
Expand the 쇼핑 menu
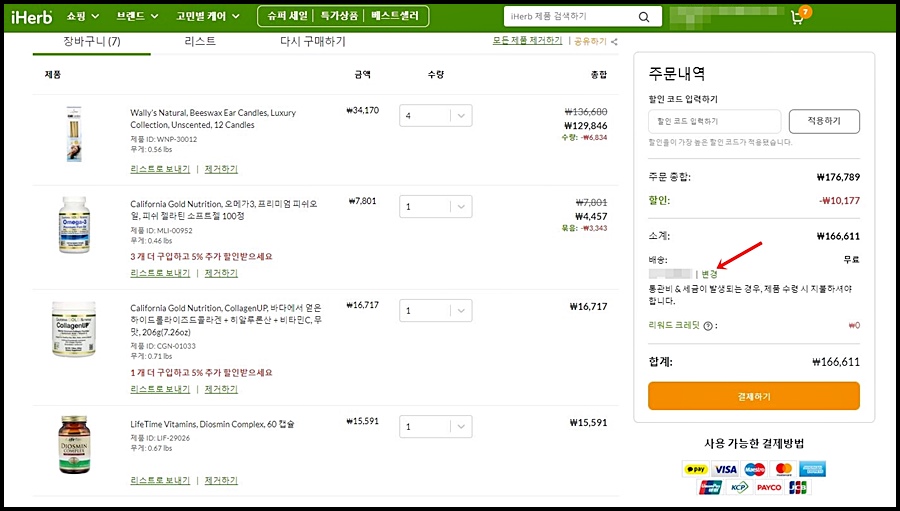[83, 16]
